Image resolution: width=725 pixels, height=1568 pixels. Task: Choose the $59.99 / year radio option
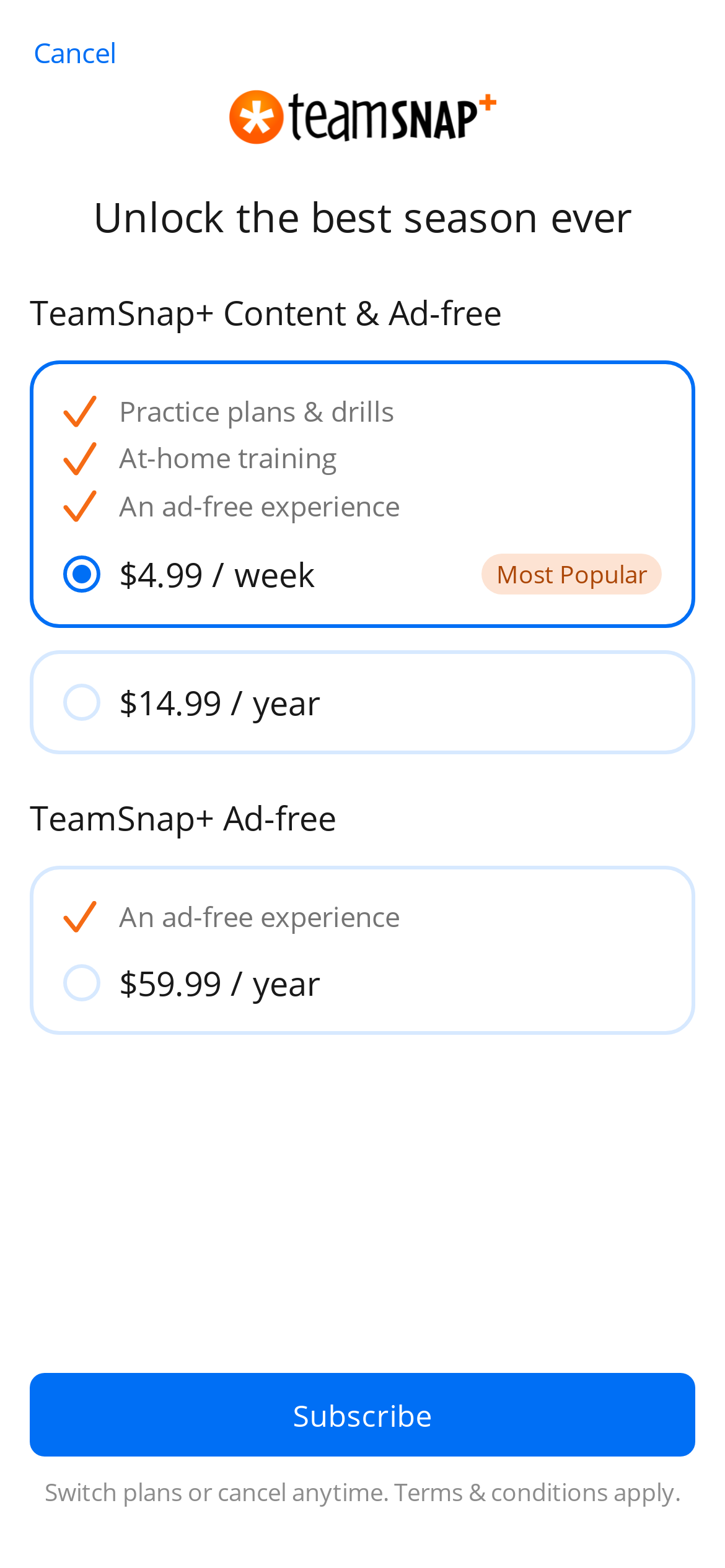point(82,983)
